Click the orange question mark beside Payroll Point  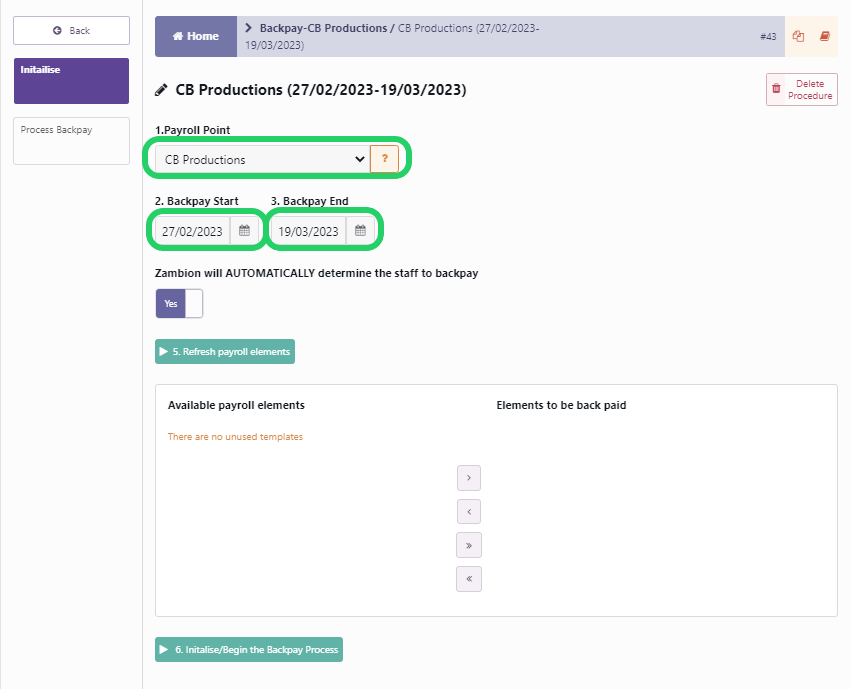[x=384, y=158]
